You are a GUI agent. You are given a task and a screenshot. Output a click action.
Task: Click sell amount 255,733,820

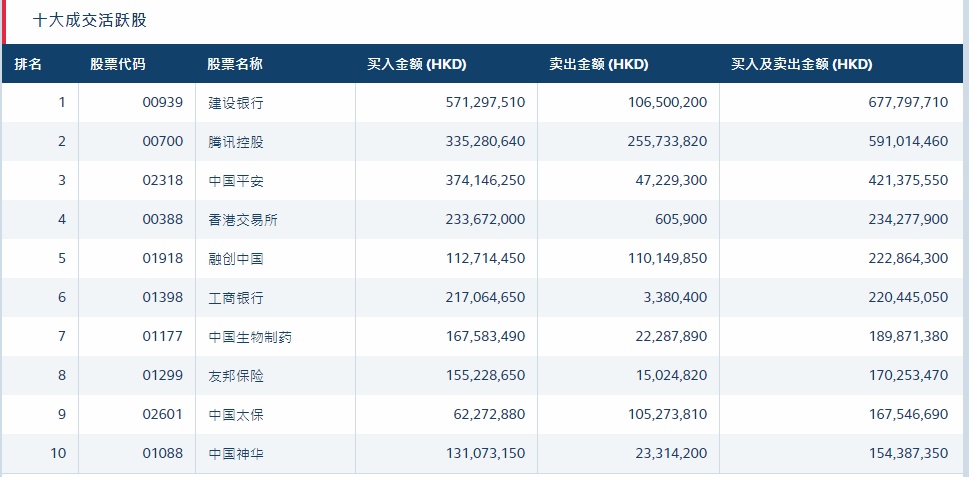pos(667,141)
